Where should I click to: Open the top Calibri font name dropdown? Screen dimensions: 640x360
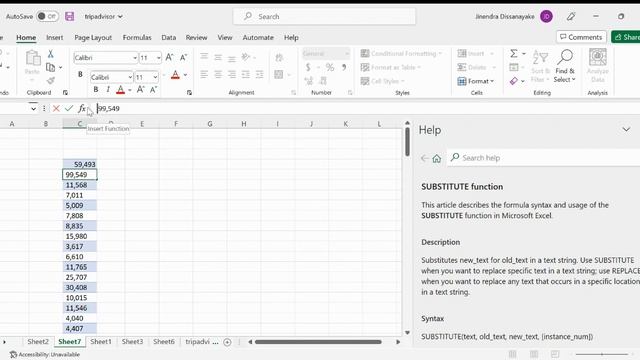[134, 58]
